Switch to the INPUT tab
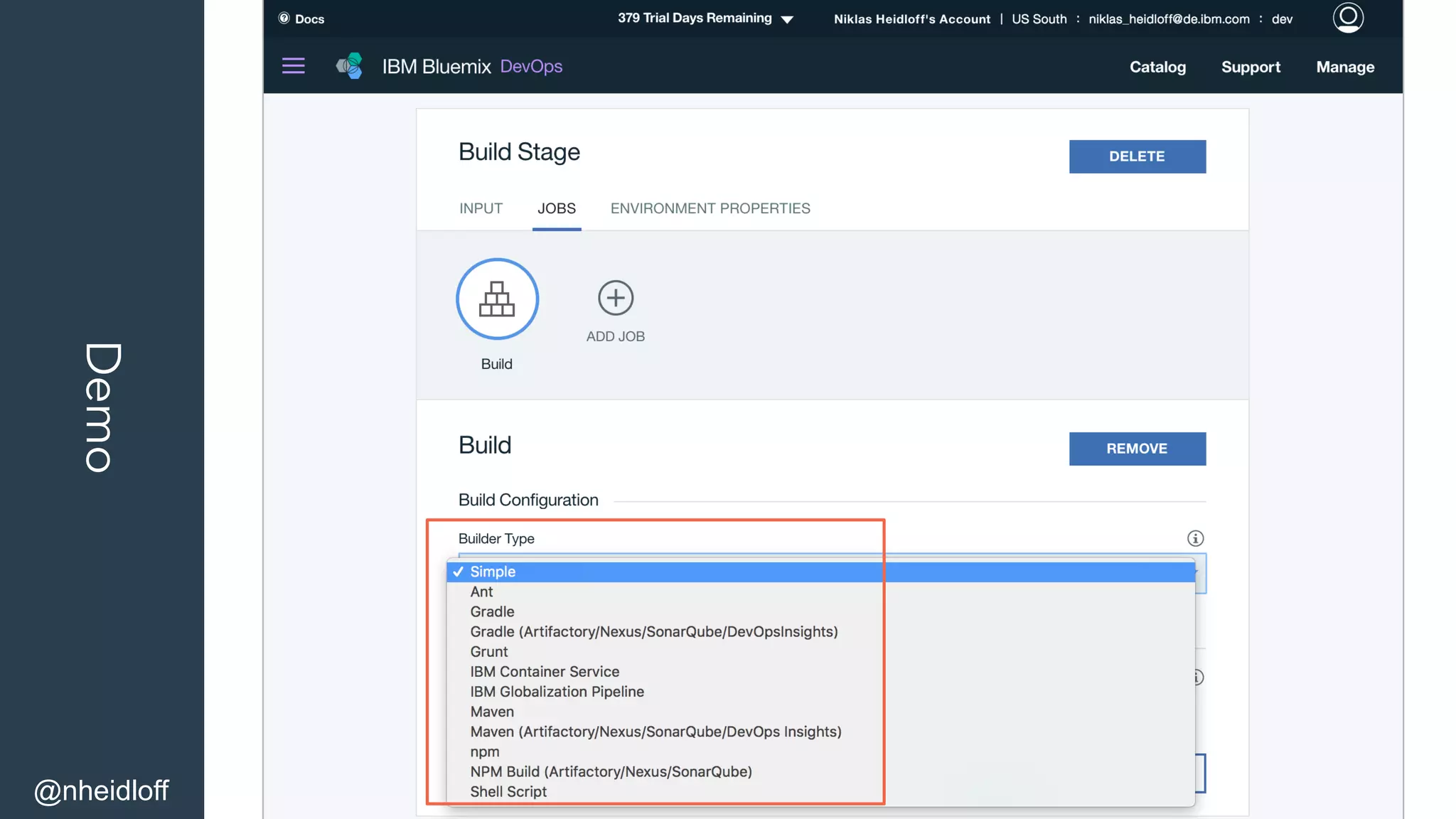This screenshot has height=819, width=1456. pos(481,208)
